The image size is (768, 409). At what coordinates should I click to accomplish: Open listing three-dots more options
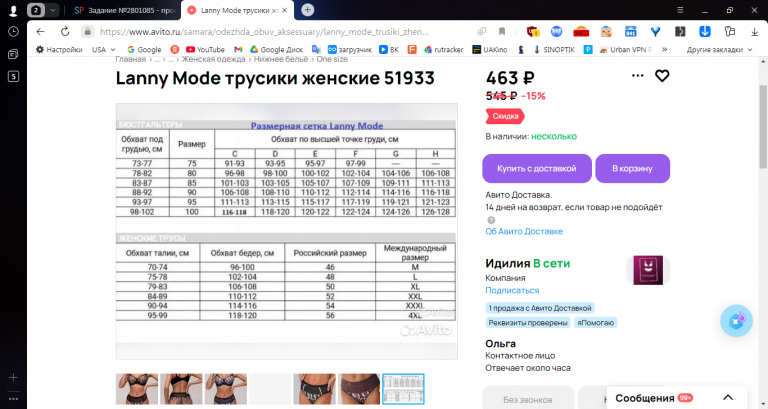638,75
